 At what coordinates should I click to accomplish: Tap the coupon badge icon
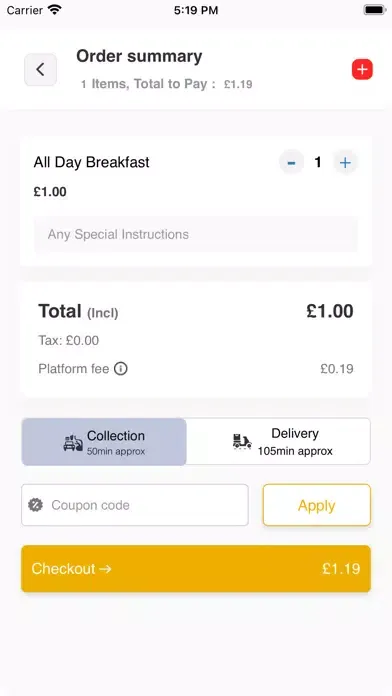(36, 505)
